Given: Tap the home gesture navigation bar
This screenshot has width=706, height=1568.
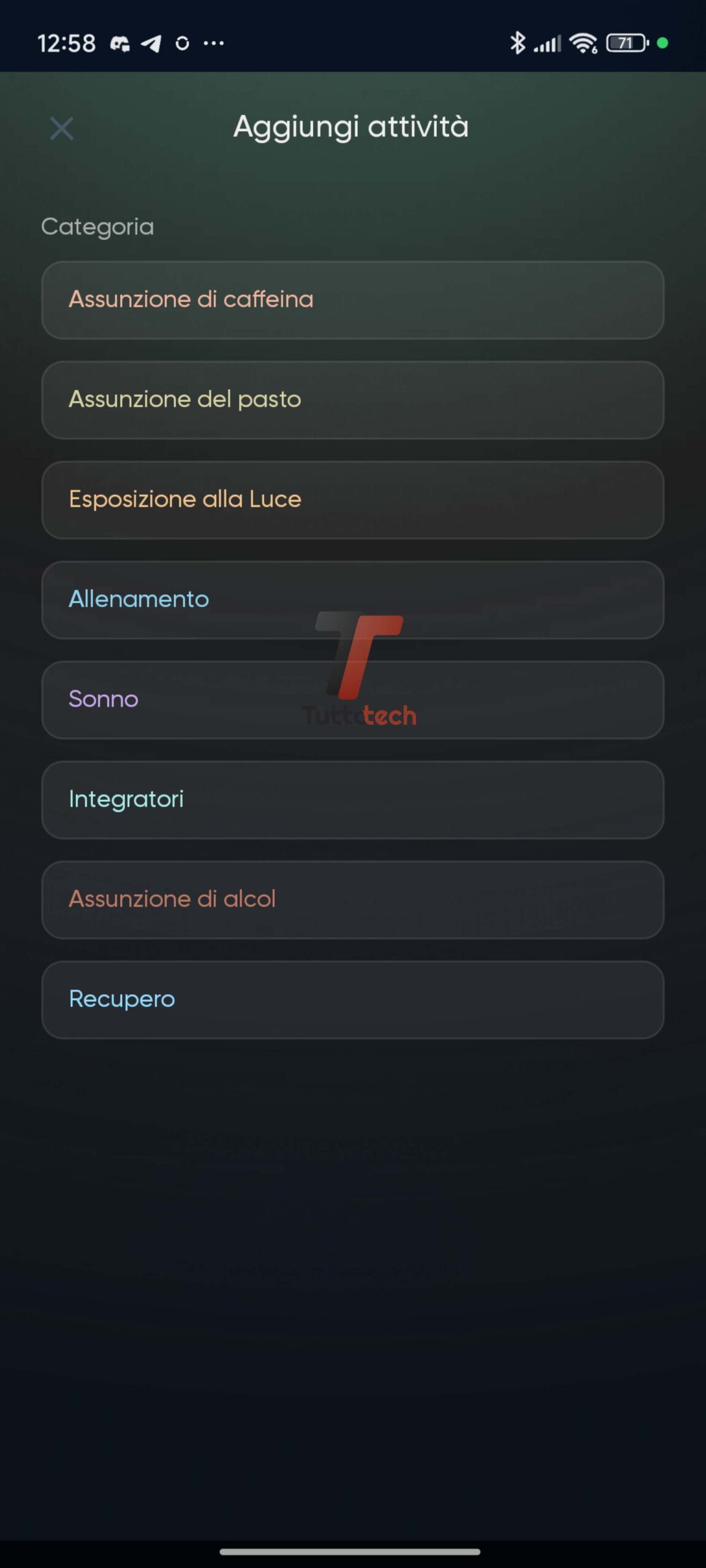Looking at the screenshot, I should tap(350, 1551).
